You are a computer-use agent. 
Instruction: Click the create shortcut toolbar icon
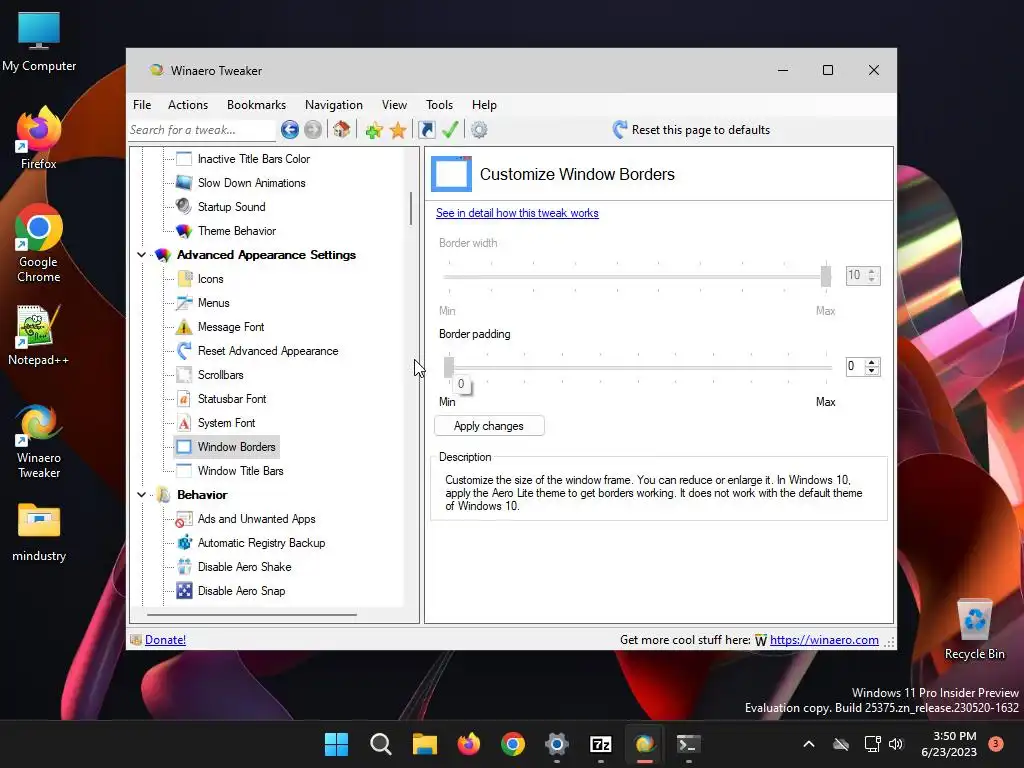pyautogui.click(x=427, y=130)
